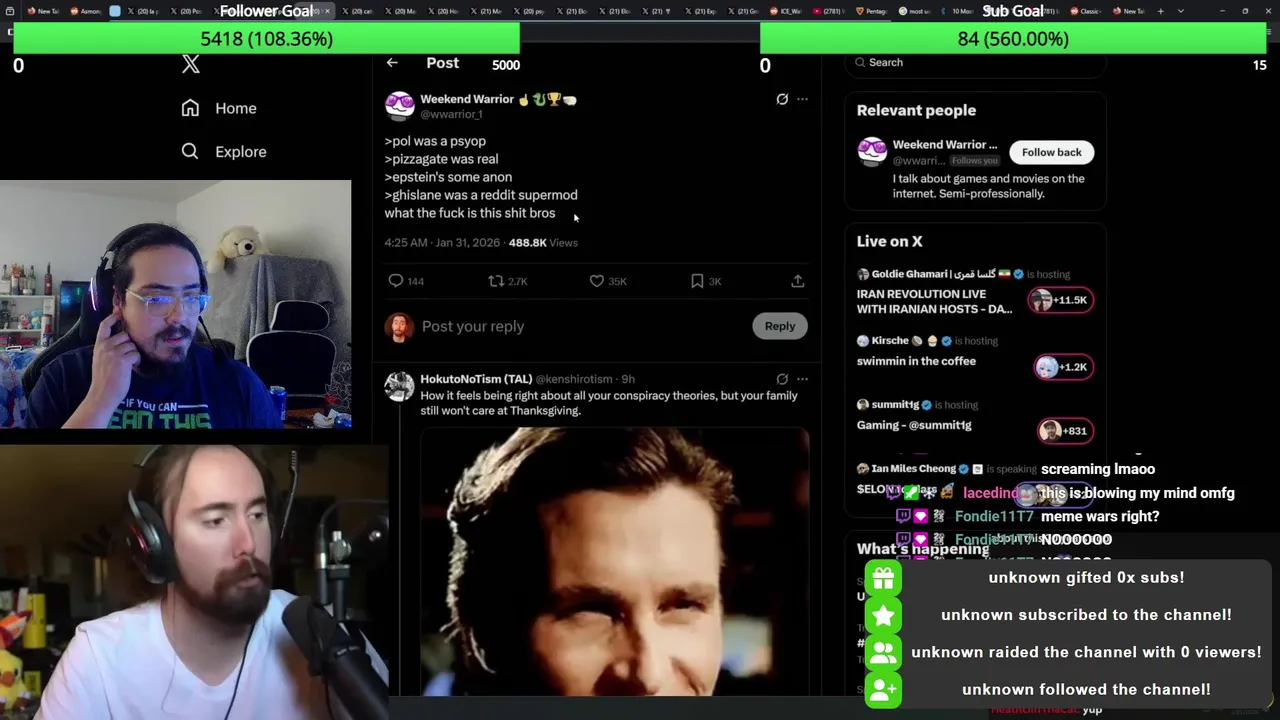Click the Live on X heading
The width and height of the screenshot is (1280, 720).
(889, 241)
